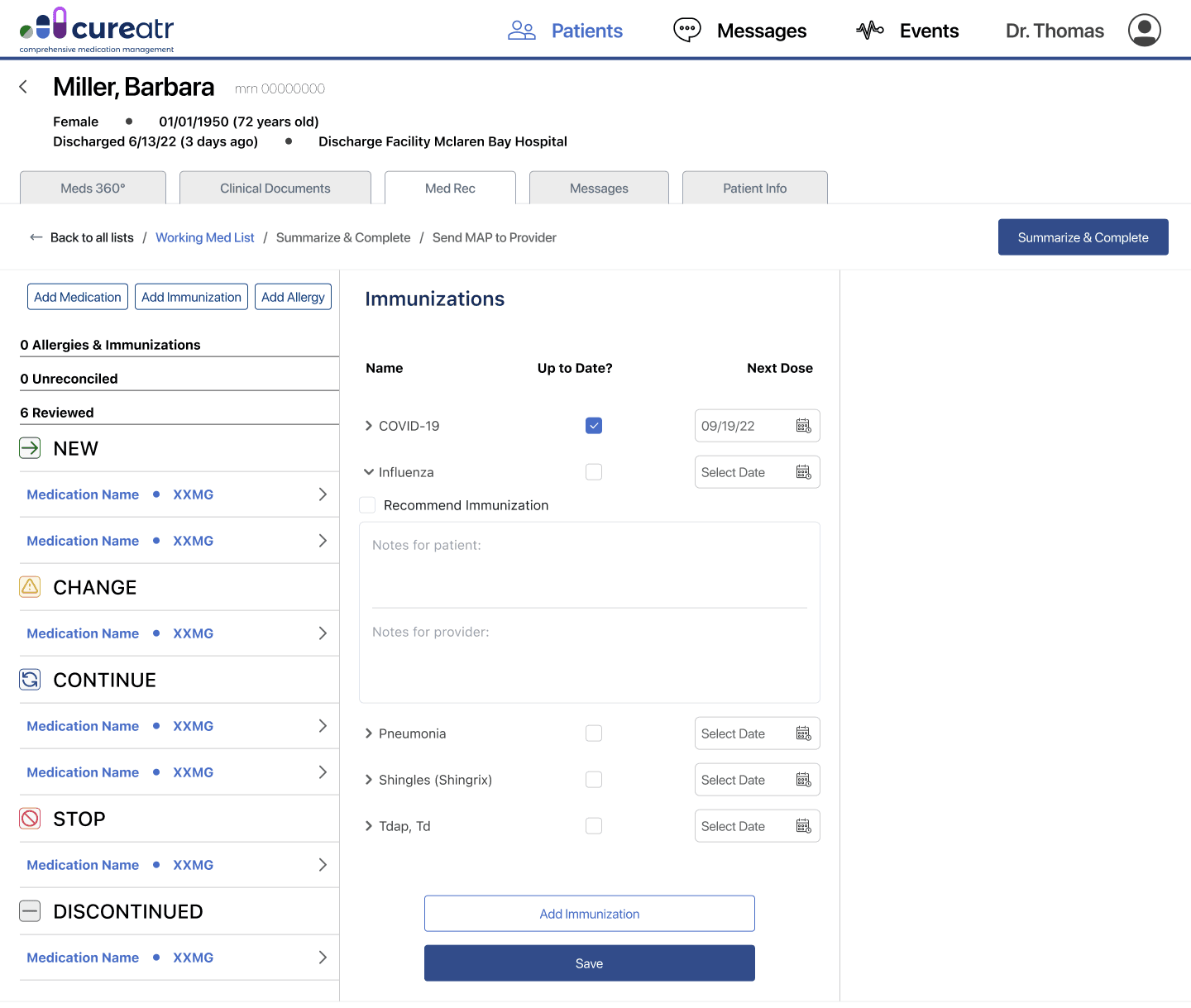Image resolution: width=1191 pixels, height=1008 pixels.
Task: Click the Save button
Action: tap(590, 963)
